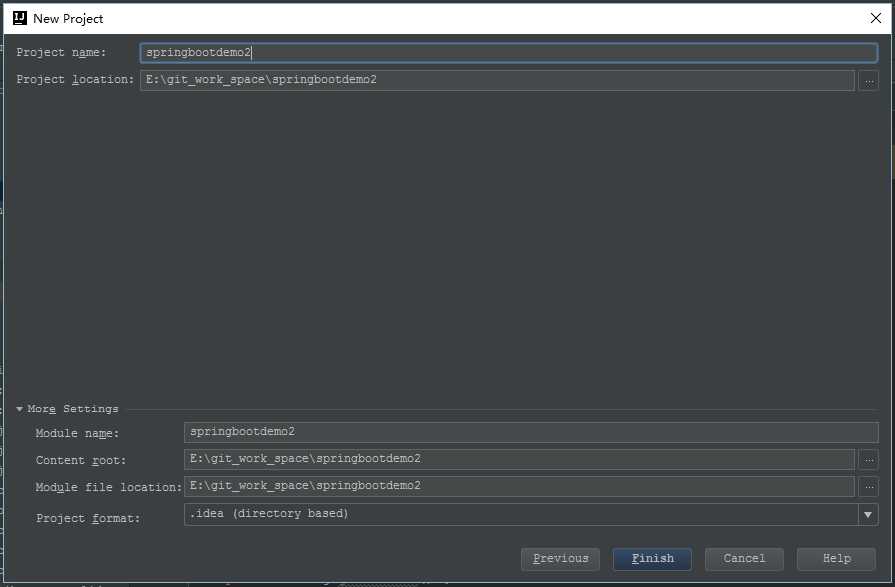Click Finish to create the project
895x587 pixels.
(652, 559)
